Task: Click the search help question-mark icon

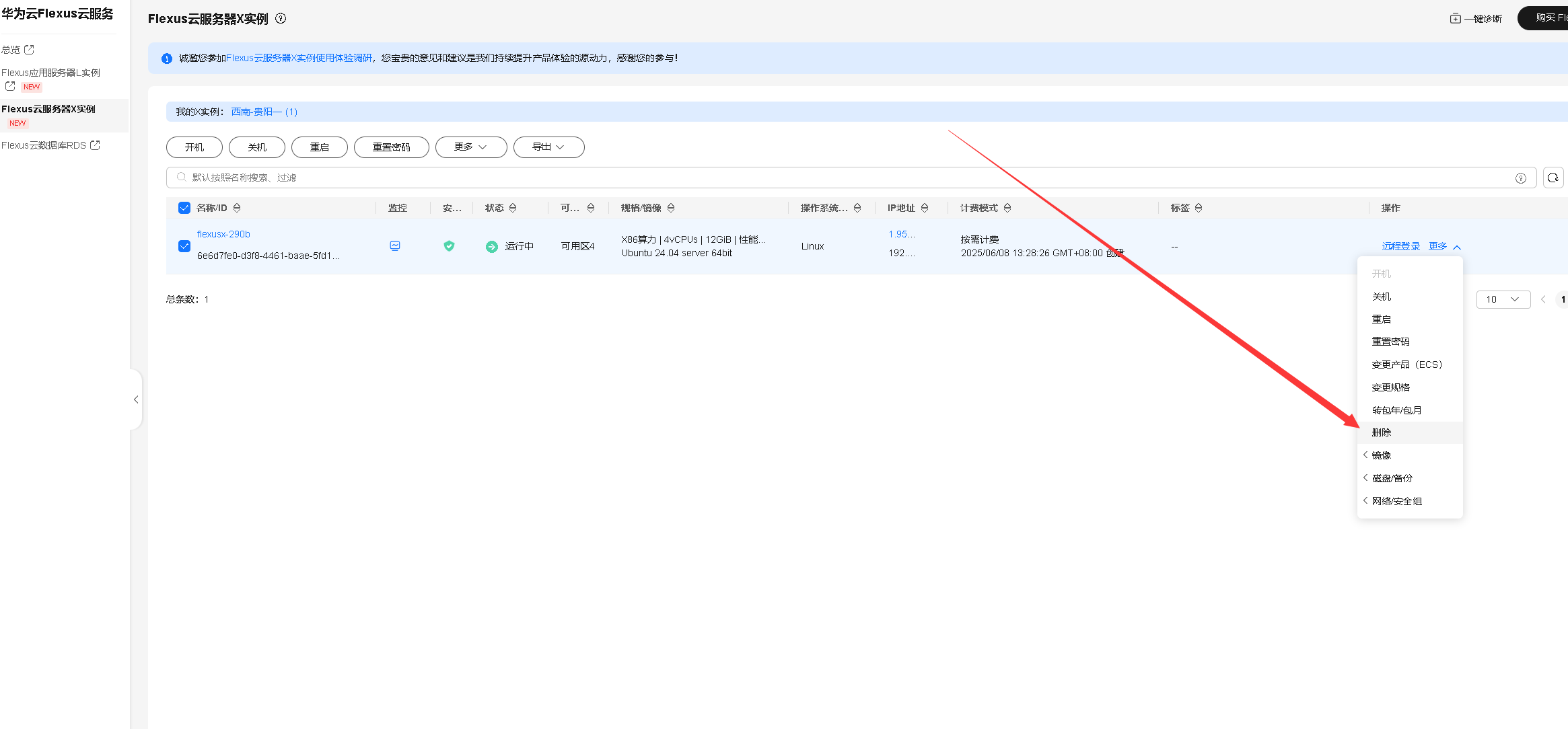Action: click(1520, 178)
